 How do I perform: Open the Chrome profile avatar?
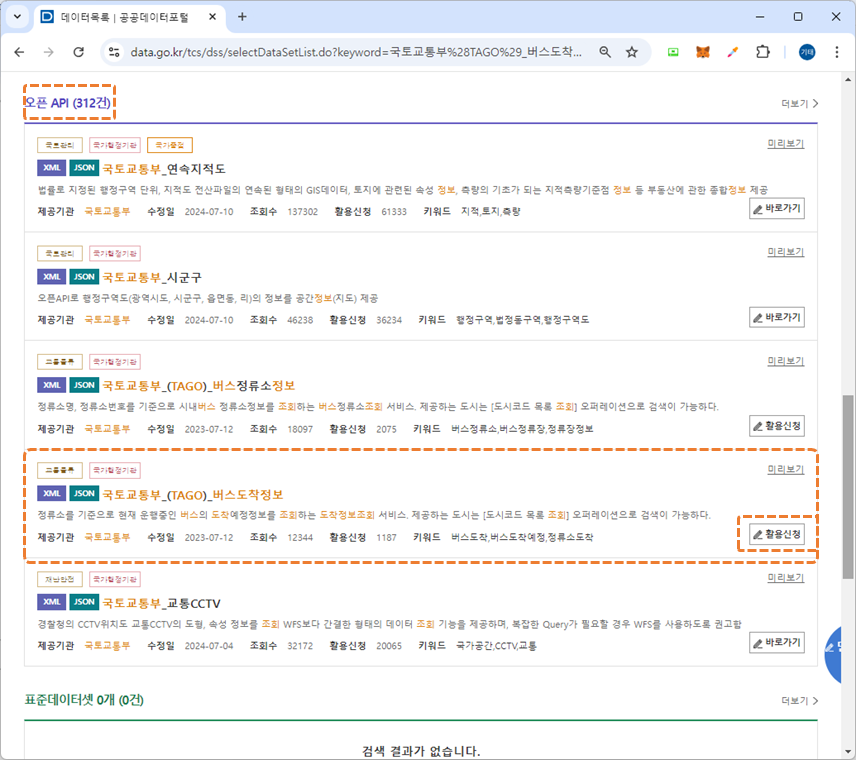click(807, 52)
